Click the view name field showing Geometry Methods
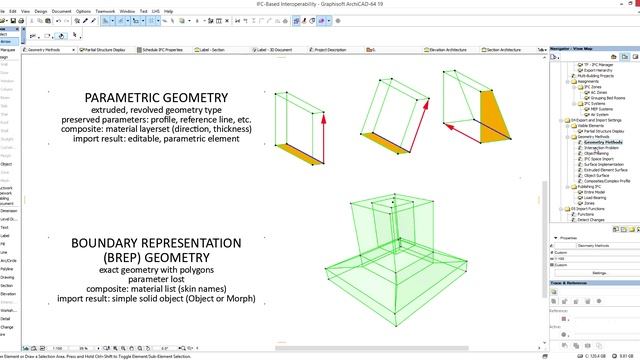This screenshot has width=640, height=360. pyautogui.click(x=608, y=246)
